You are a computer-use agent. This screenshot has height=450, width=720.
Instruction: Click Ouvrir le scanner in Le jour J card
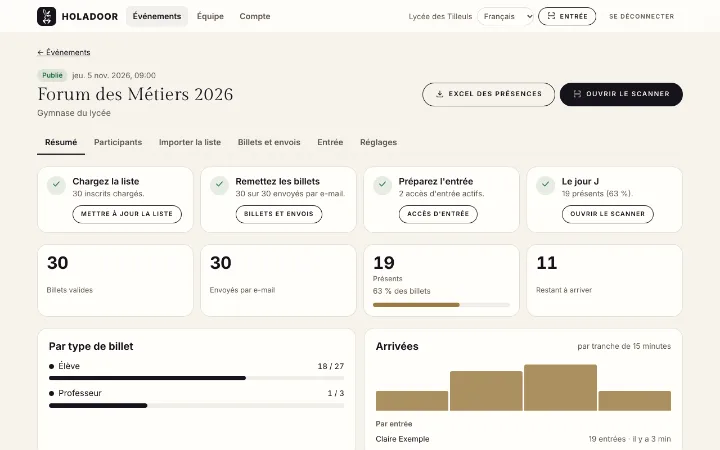pos(608,214)
